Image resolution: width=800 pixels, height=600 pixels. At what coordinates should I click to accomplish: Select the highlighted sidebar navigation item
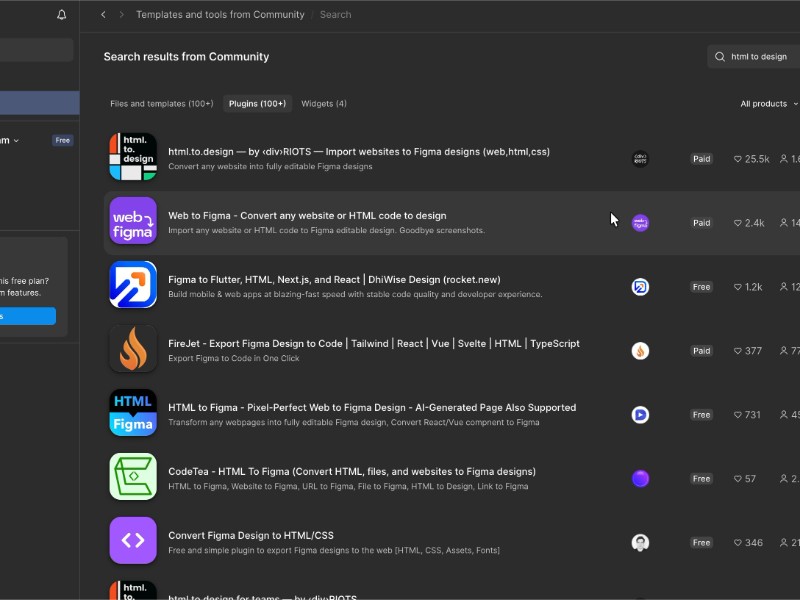coord(39,103)
